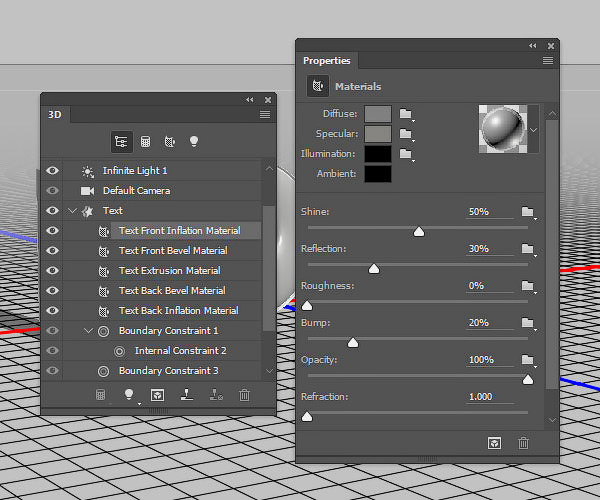Screen dimensions: 600x500
Task: Open the Reflection texture folder icon
Action: click(x=528, y=249)
